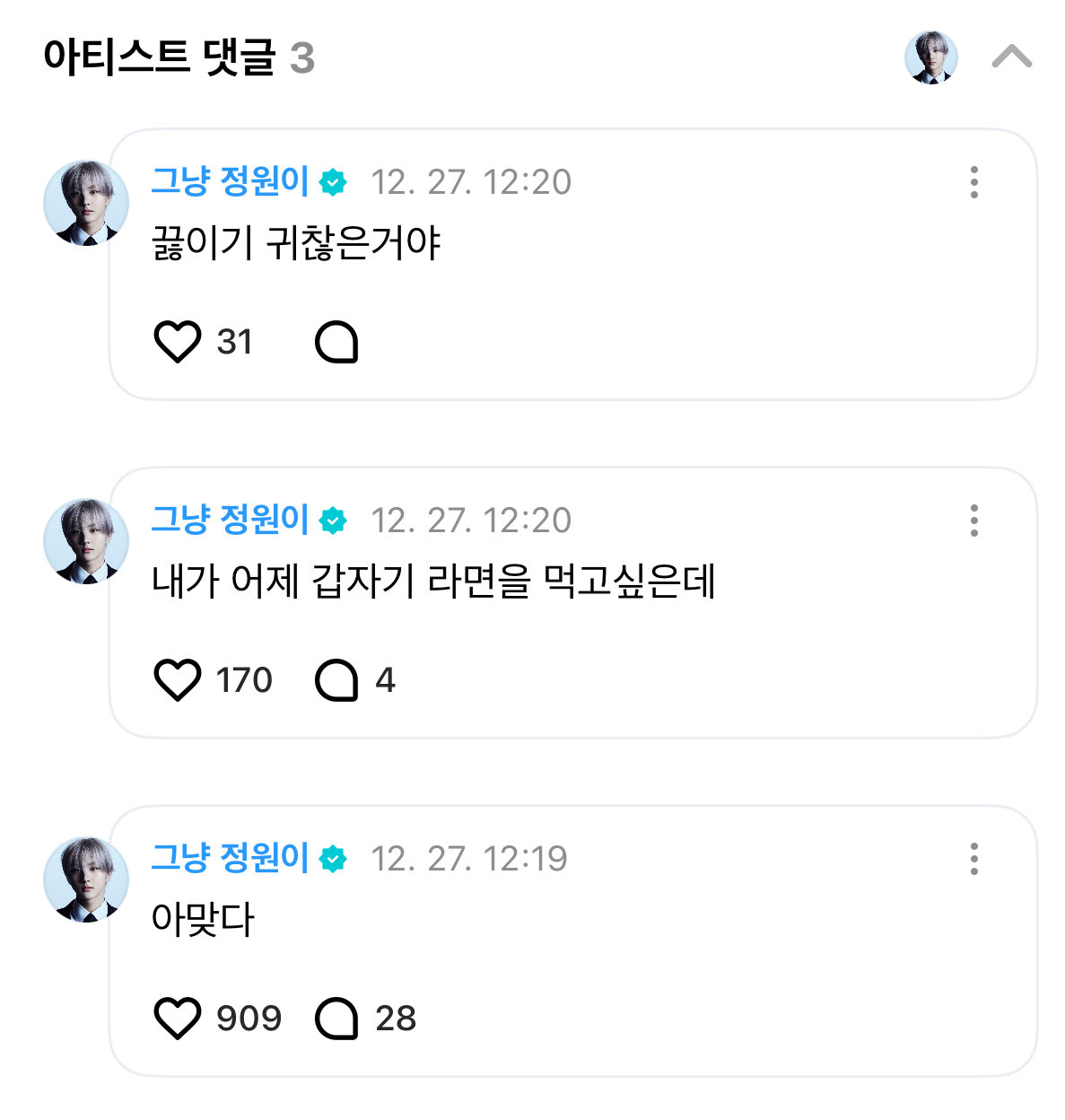Screen dimensions: 1065x1120
Task: Open replies on "끓이기 귀찮은거야" comment
Action: coord(336,342)
